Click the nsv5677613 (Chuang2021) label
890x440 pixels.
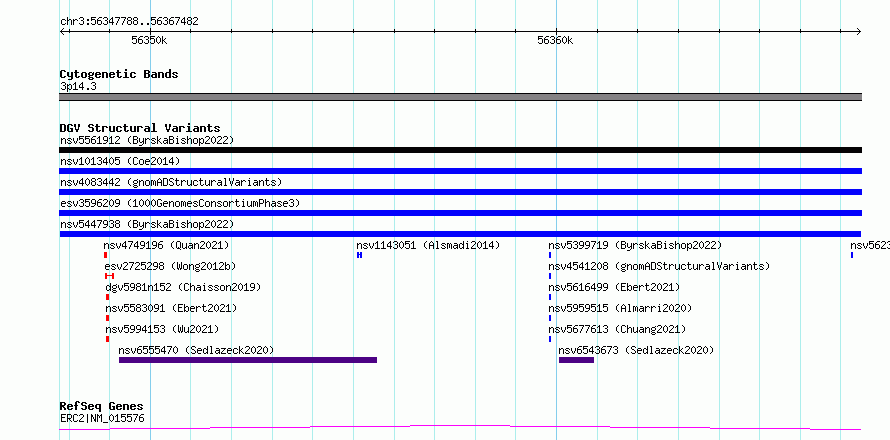click(x=617, y=329)
